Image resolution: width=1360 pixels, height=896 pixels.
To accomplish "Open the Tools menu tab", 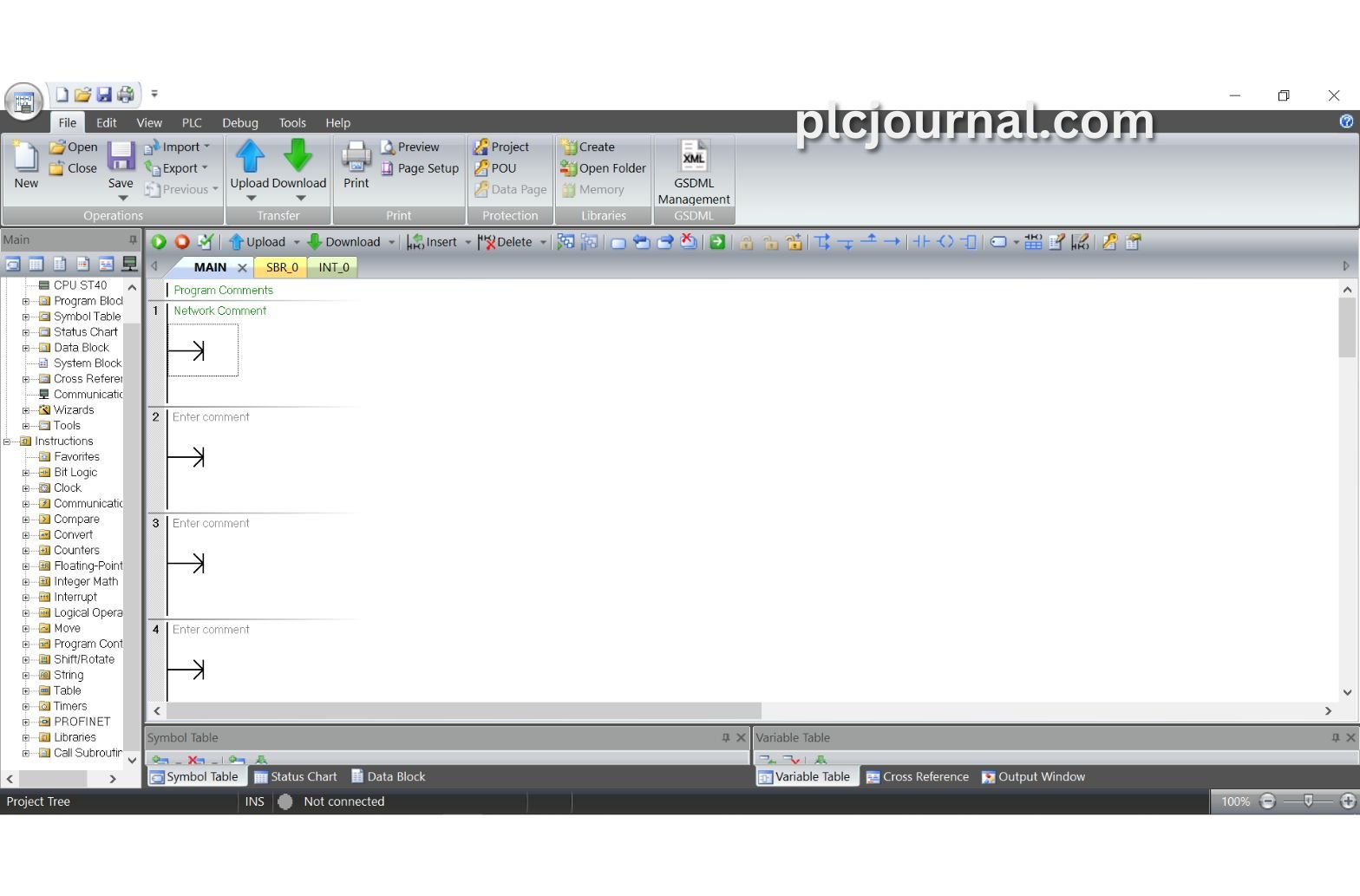I will 292,123.
